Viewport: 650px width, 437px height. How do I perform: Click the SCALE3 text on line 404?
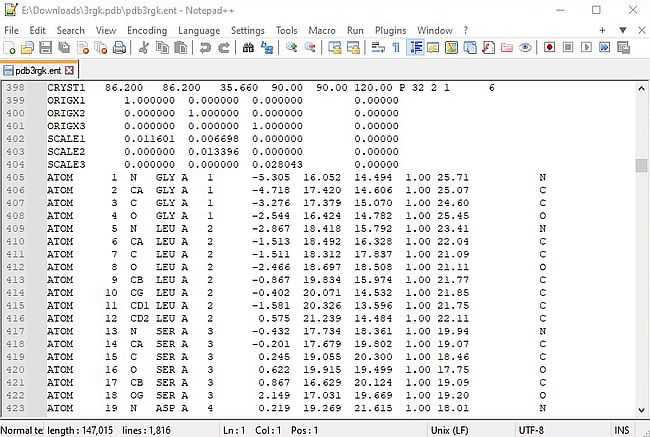66,165
